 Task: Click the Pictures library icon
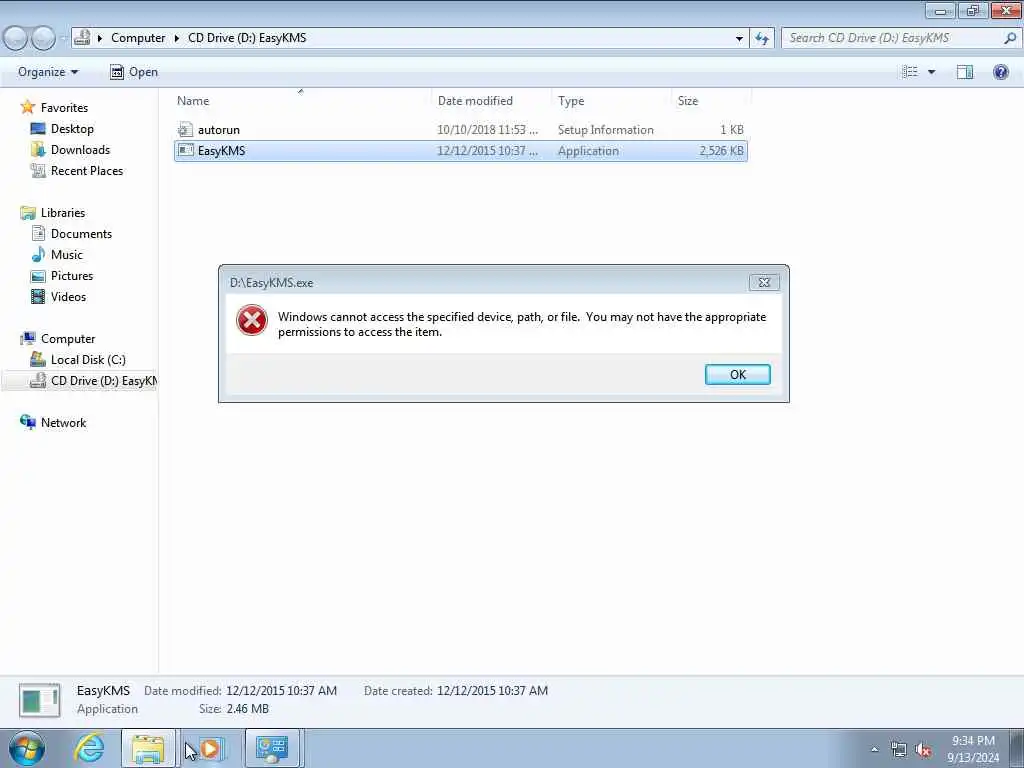click(x=38, y=276)
